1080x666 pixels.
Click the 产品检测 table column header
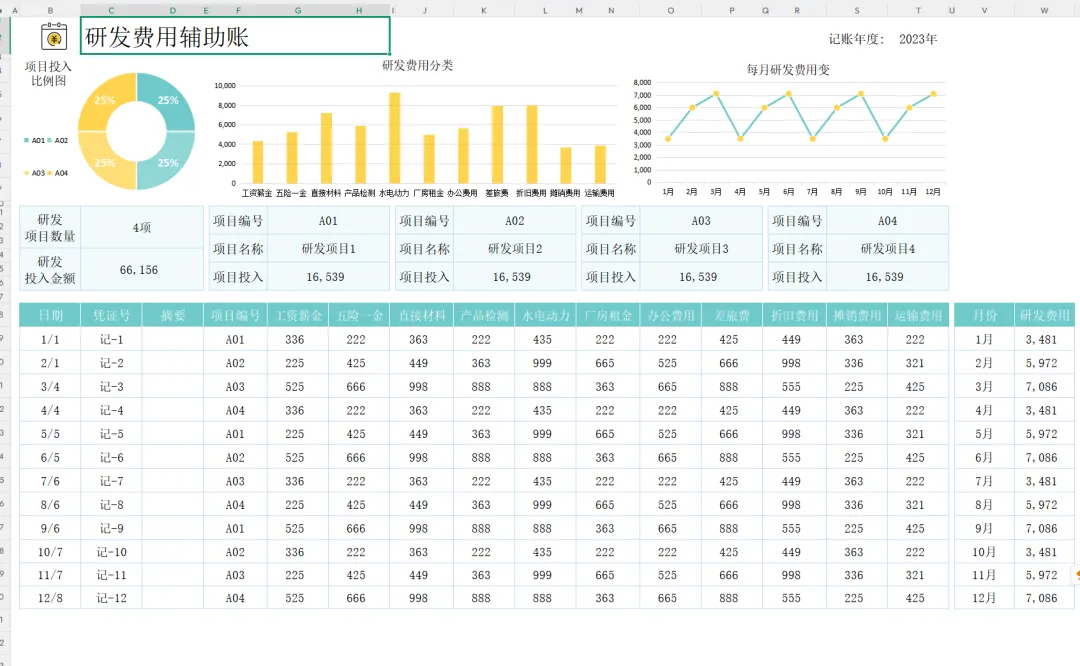(484, 315)
